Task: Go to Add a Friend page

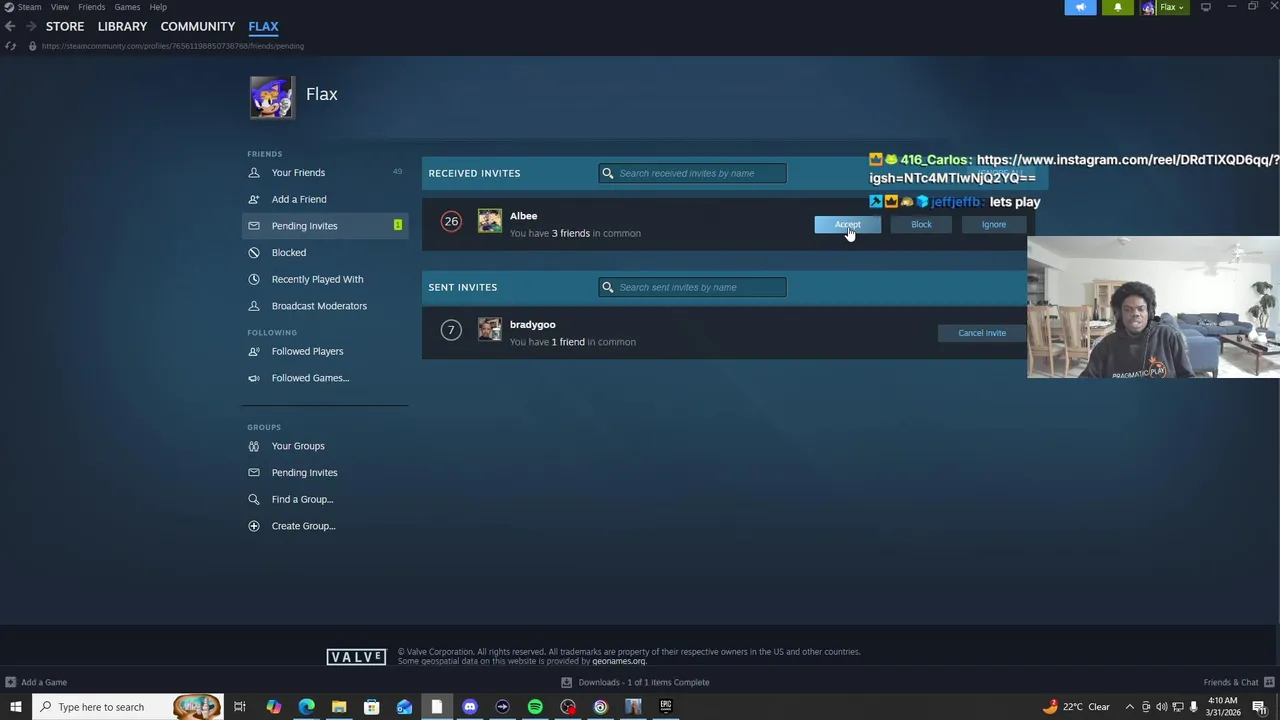Action: point(299,199)
